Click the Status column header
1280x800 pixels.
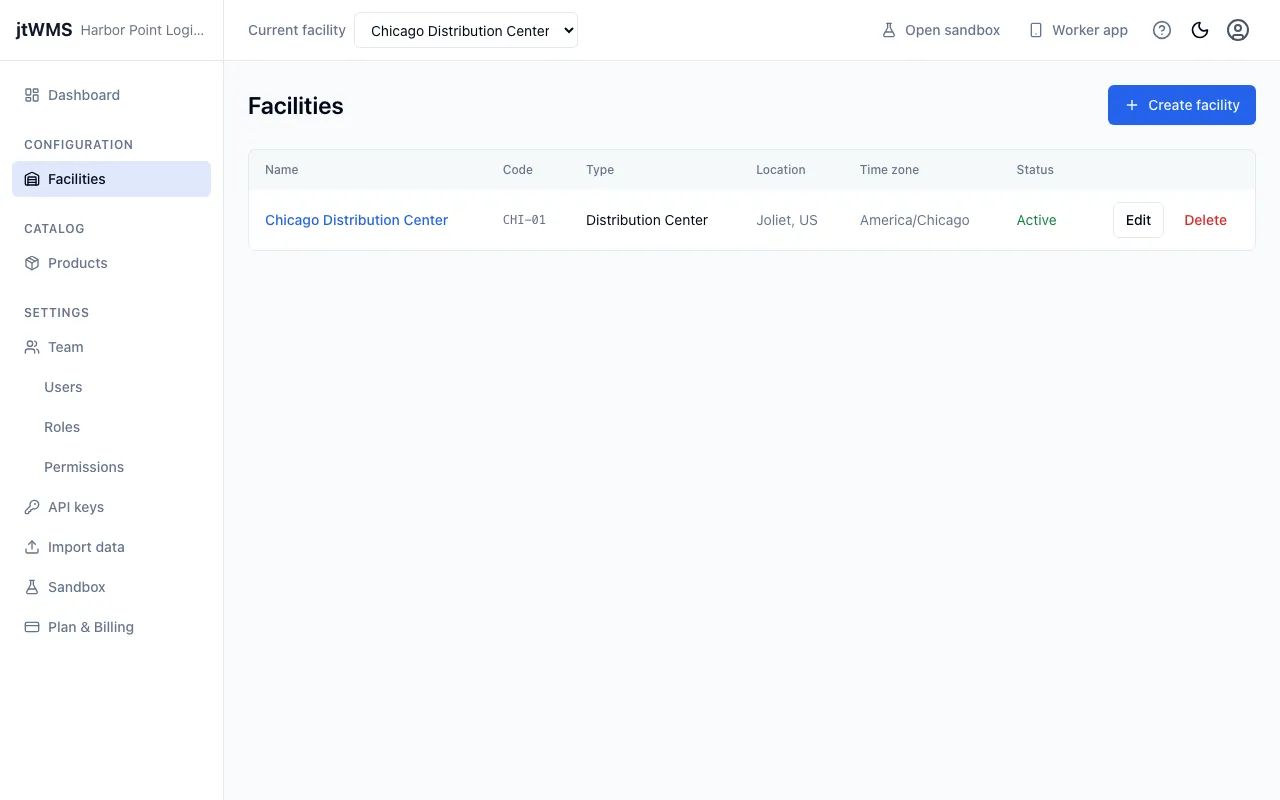1035,170
